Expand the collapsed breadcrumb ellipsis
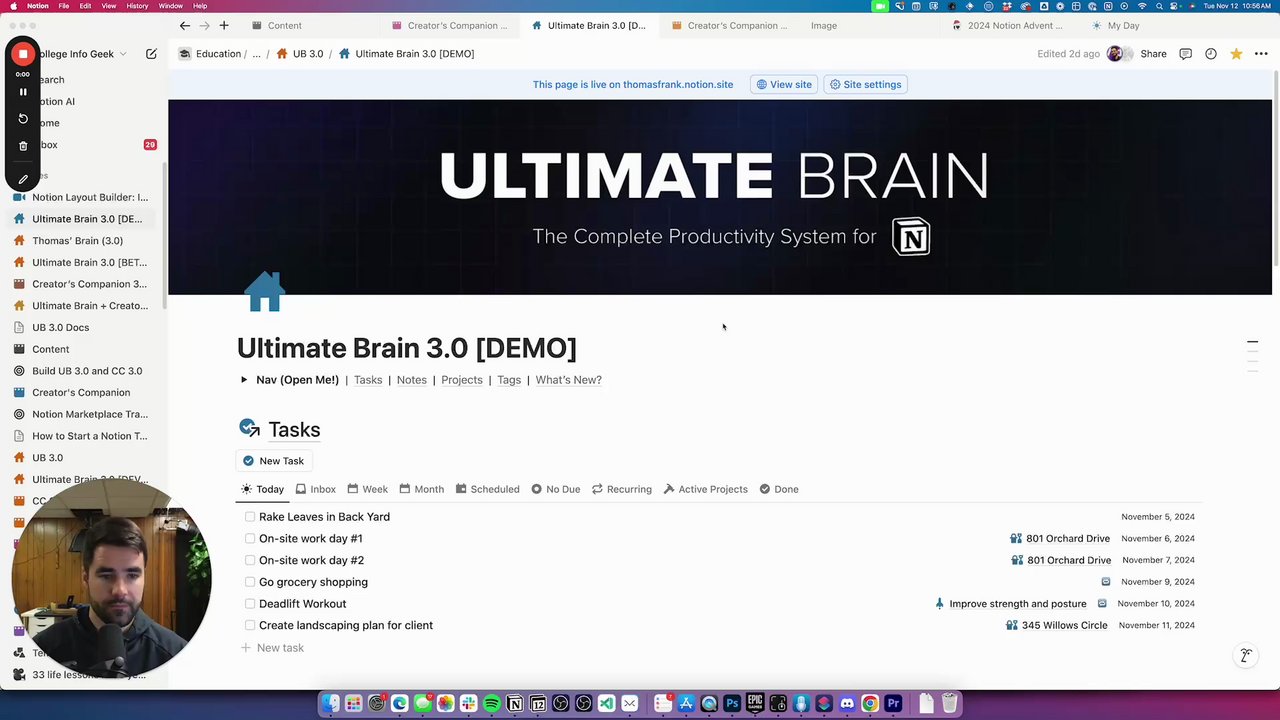This screenshot has width=1280, height=720. click(256, 54)
